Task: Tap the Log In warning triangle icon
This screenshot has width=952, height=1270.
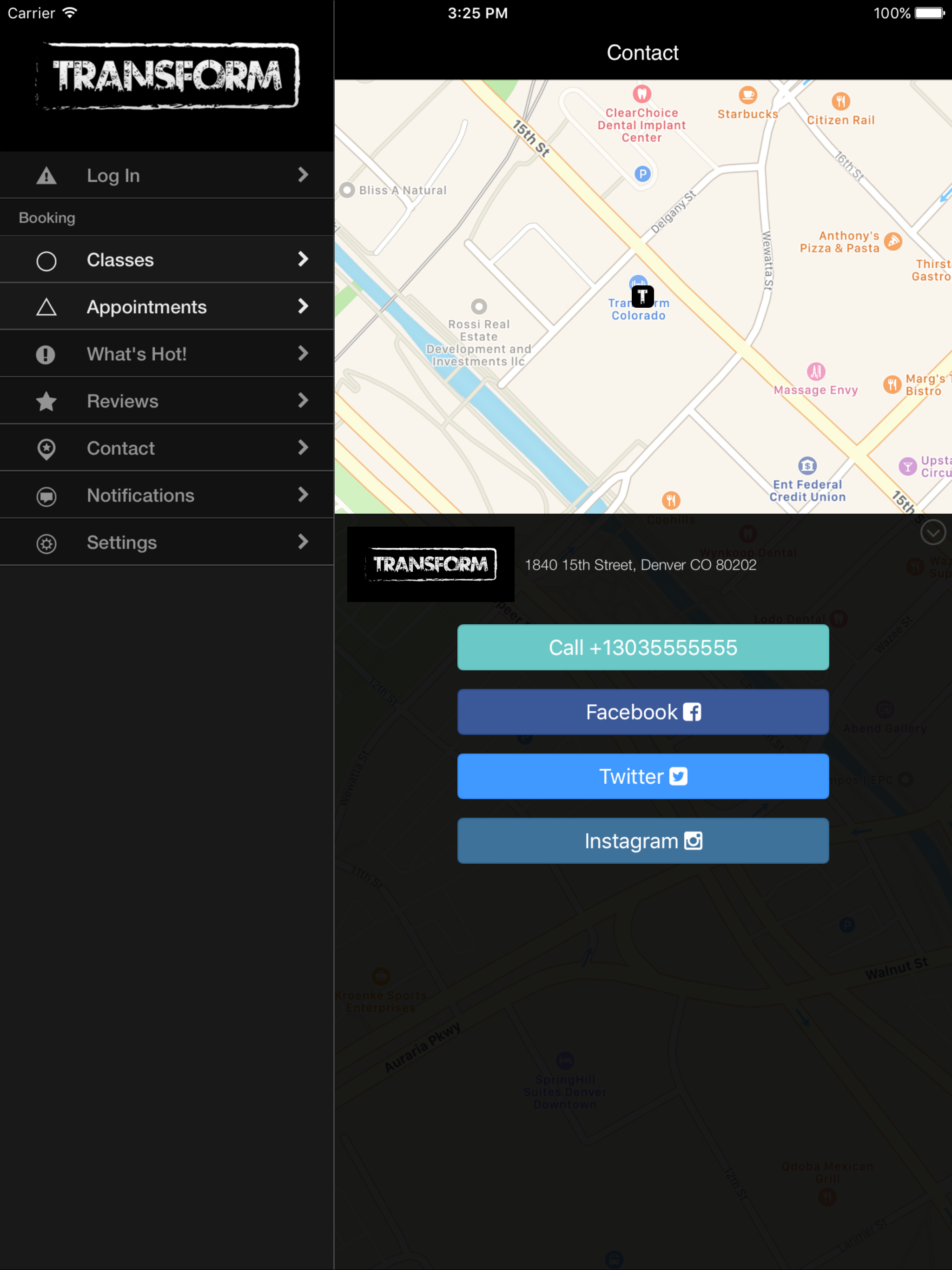Action: (46, 176)
